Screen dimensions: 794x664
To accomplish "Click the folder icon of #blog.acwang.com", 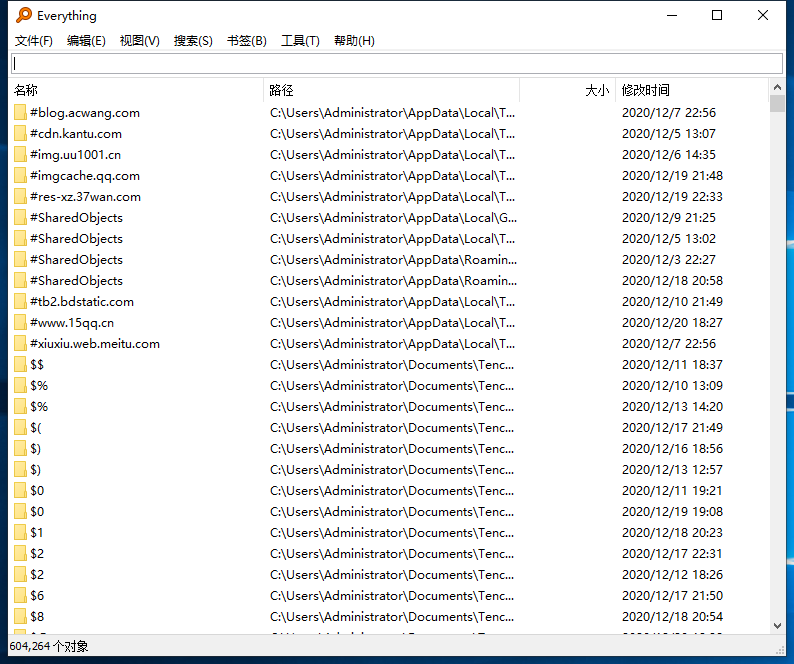I will [20, 113].
